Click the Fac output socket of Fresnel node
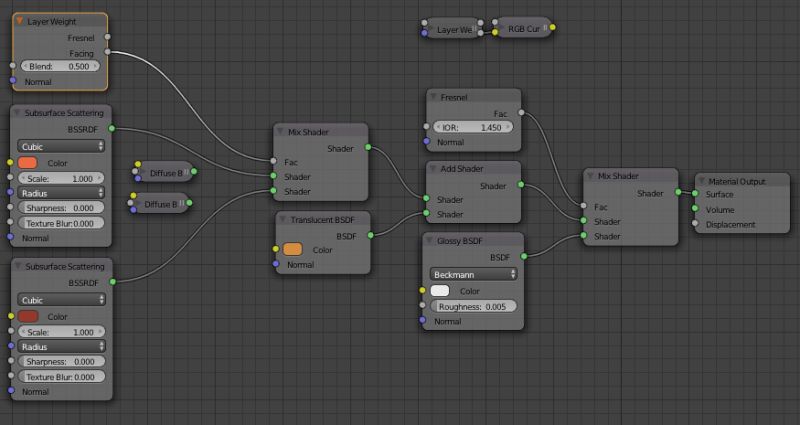 pyautogui.click(x=521, y=112)
